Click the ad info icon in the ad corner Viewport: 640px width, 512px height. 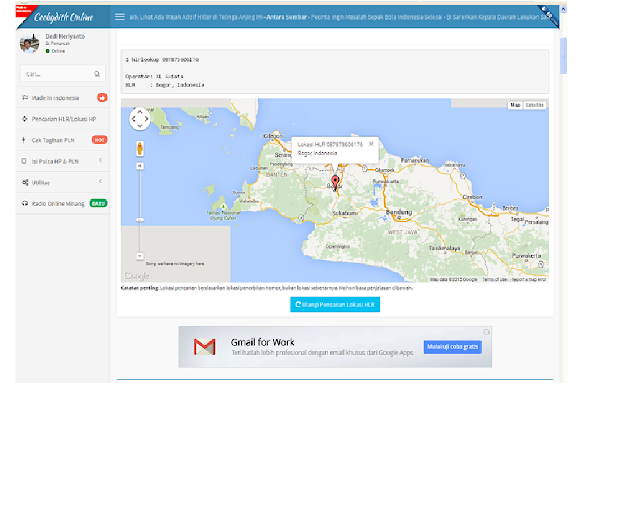(x=487, y=332)
